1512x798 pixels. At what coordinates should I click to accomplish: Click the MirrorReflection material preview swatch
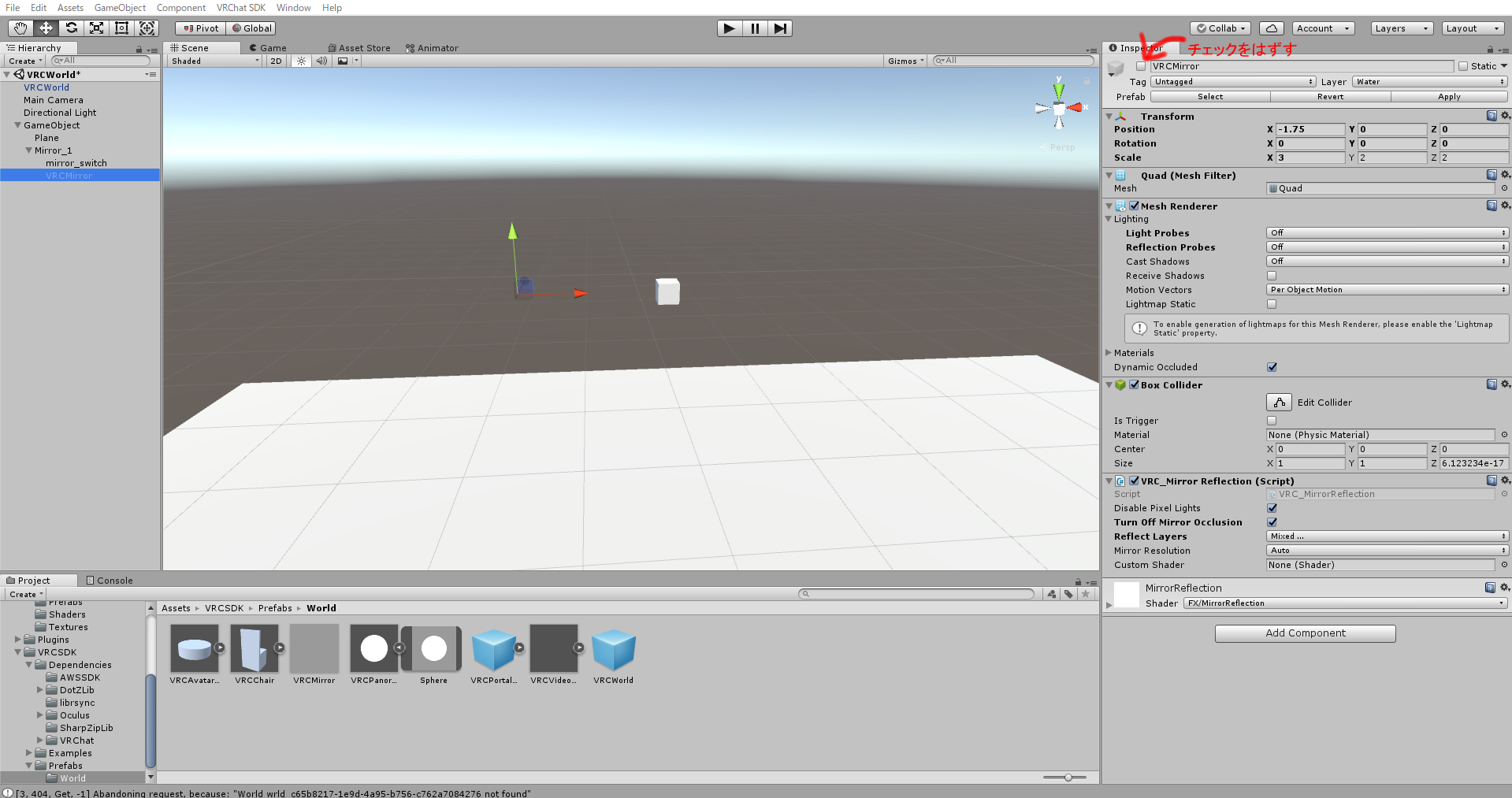[x=1127, y=595]
